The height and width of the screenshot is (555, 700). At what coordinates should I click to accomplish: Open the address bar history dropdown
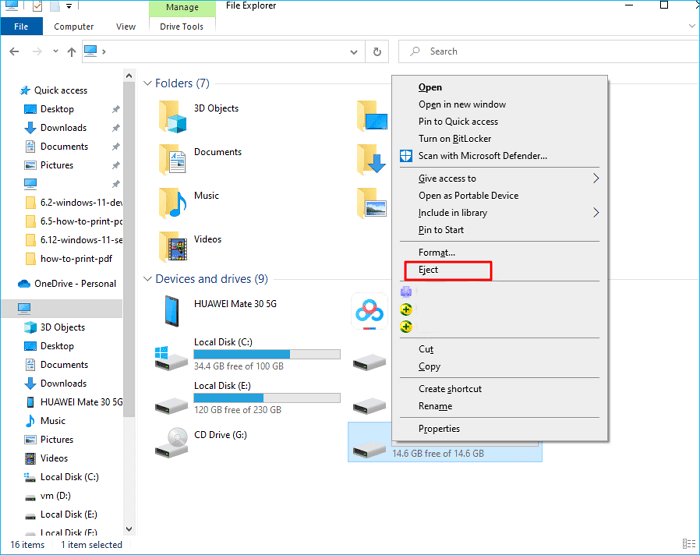pos(354,52)
